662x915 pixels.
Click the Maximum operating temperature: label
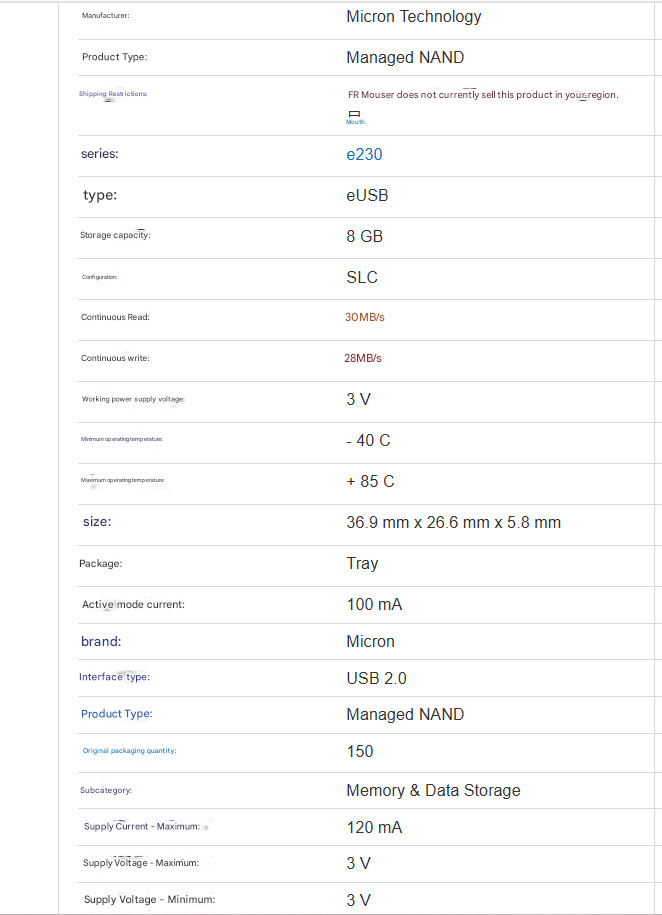click(x=123, y=480)
